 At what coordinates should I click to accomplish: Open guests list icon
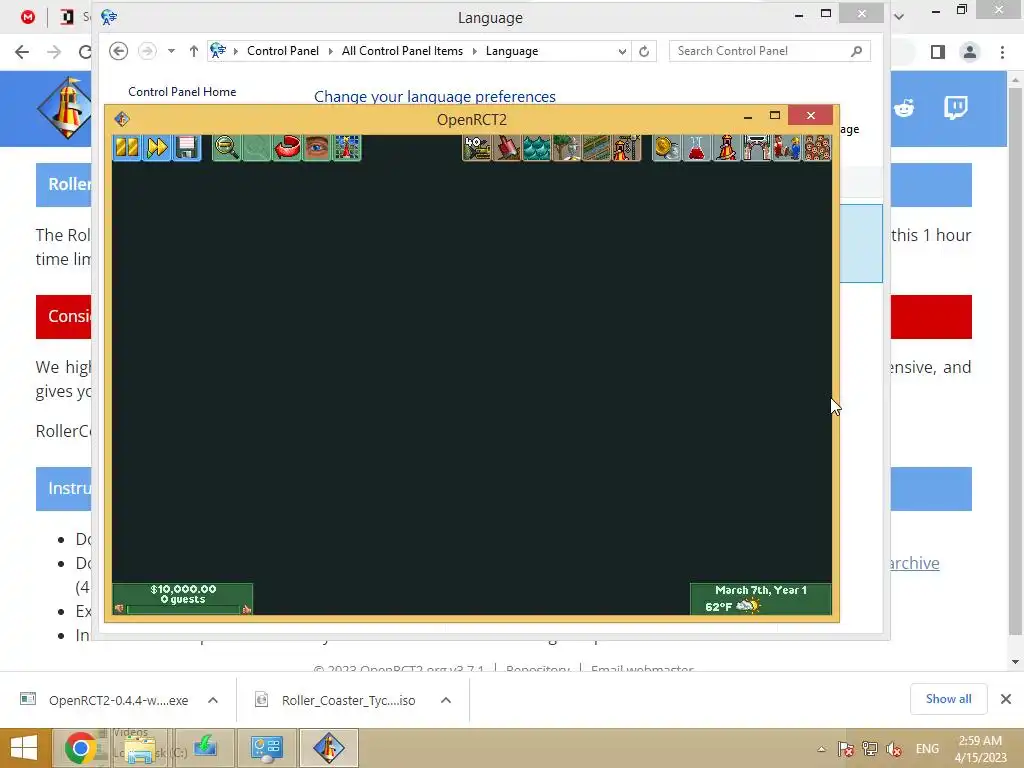817,148
